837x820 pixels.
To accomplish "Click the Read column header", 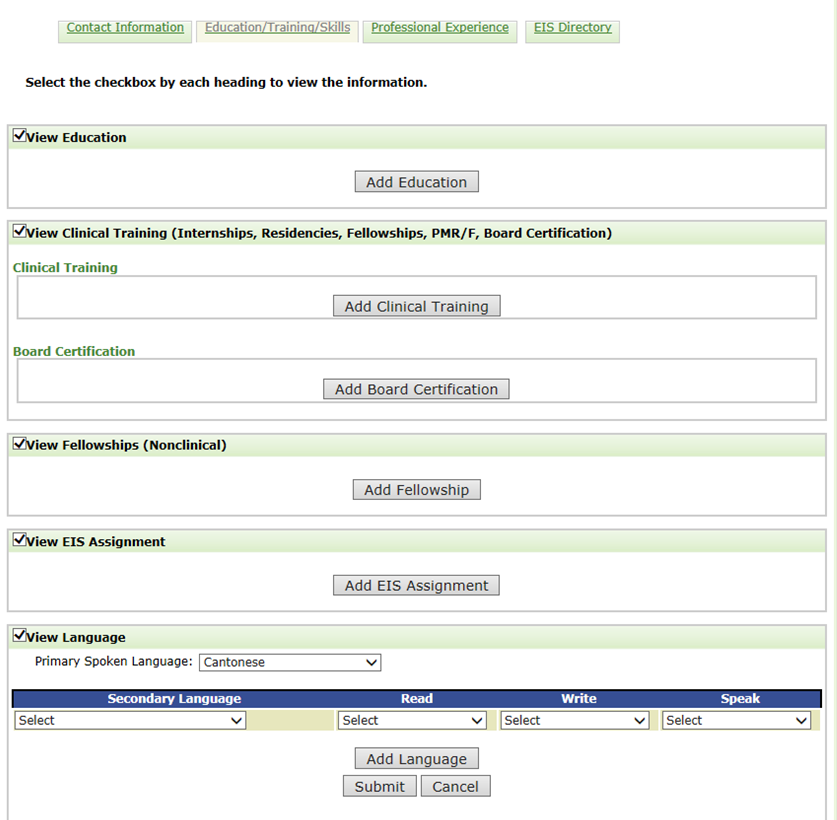I will click(417, 699).
